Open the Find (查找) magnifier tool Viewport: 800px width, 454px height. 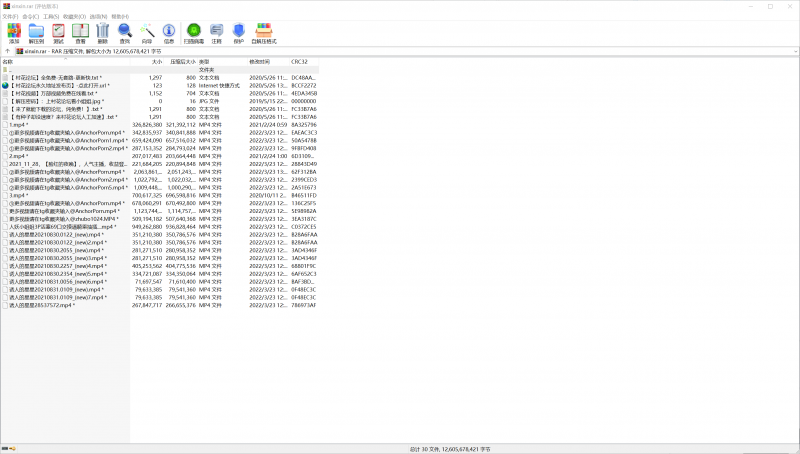(x=125, y=32)
